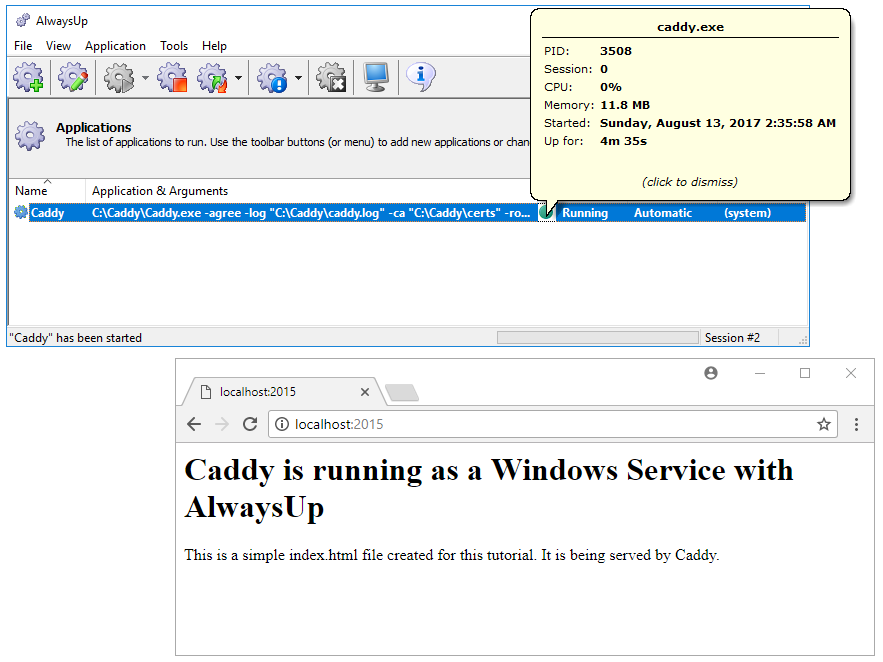Maximize the browser window
The width and height of the screenshot is (883, 662).
pyautogui.click(x=805, y=373)
